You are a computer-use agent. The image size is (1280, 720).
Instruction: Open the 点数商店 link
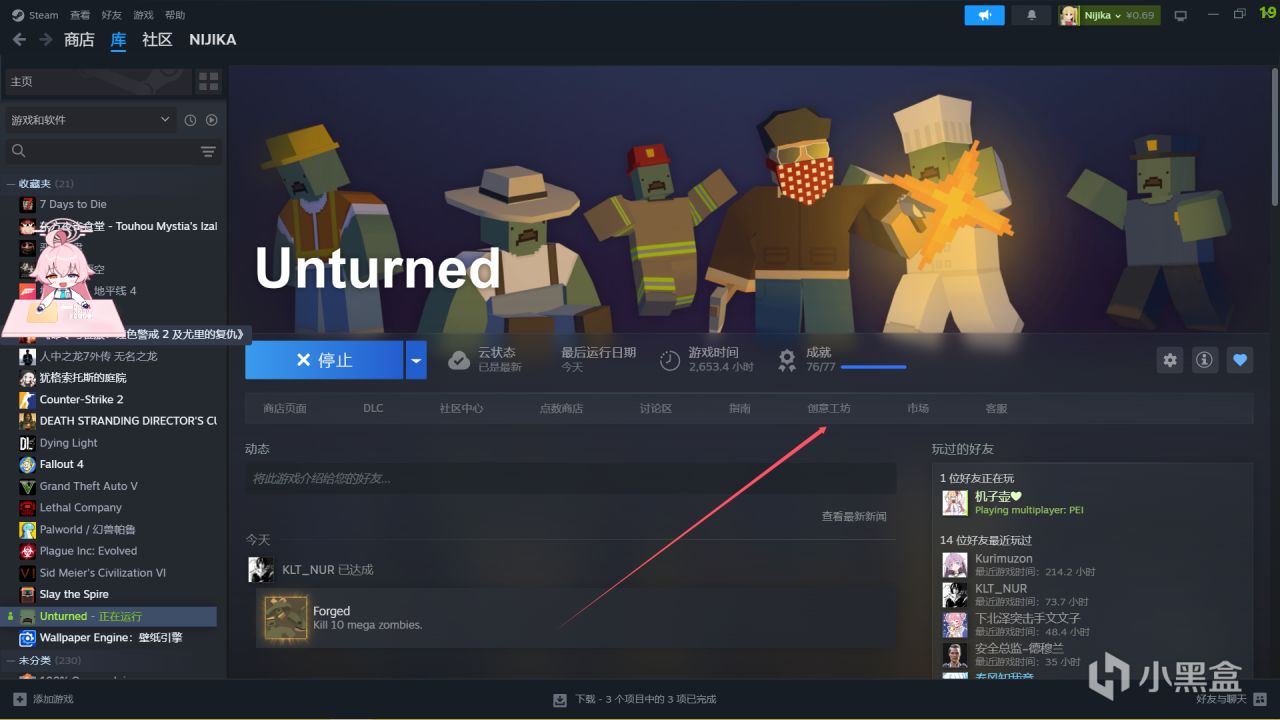[x=561, y=409]
